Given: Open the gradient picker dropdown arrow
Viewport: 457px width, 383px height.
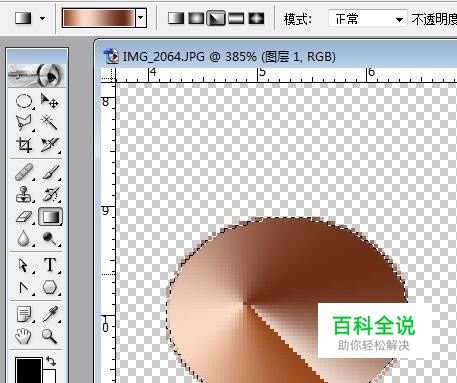Looking at the screenshot, I should tap(141, 18).
